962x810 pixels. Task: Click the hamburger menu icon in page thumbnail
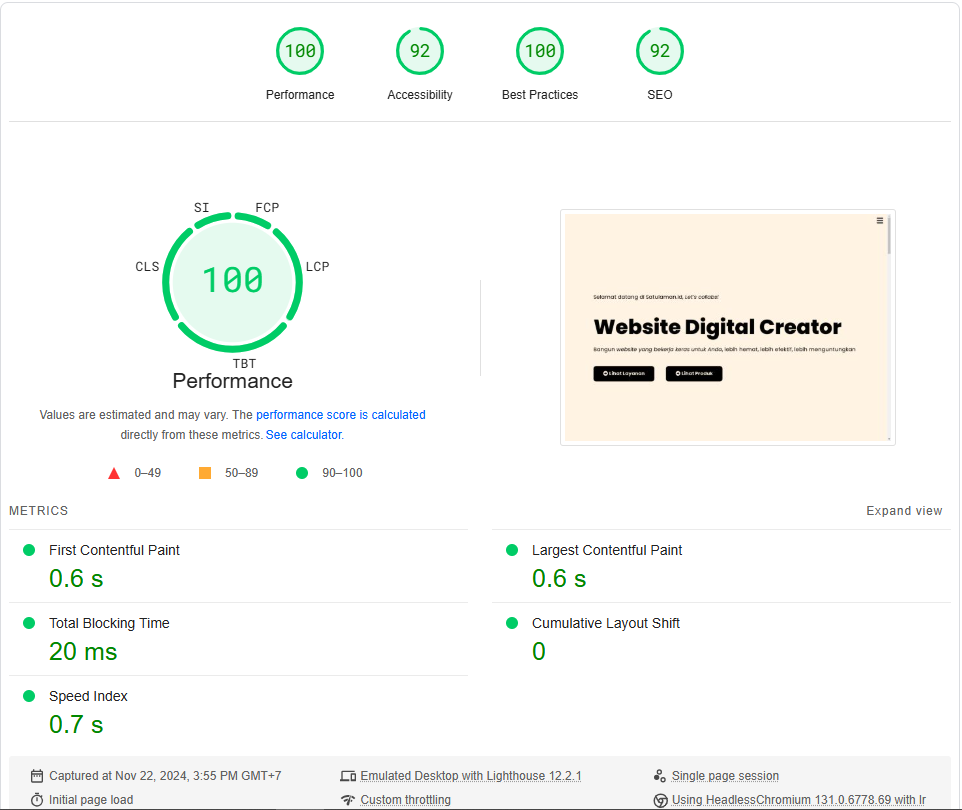point(880,221)
